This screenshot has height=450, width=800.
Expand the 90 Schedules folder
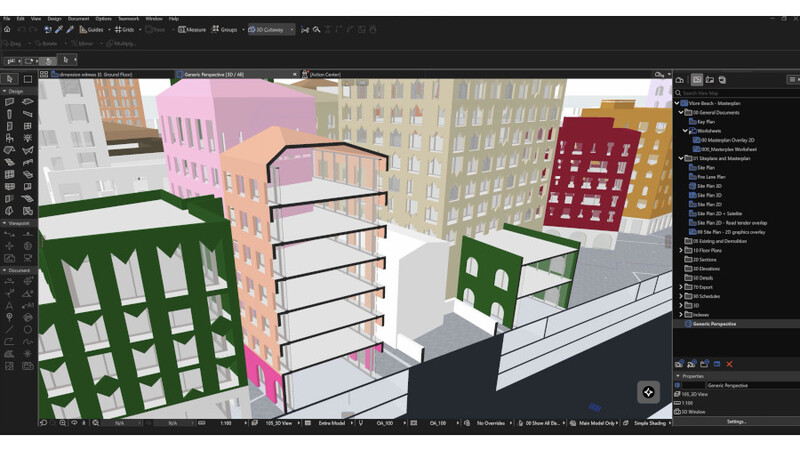681,296
